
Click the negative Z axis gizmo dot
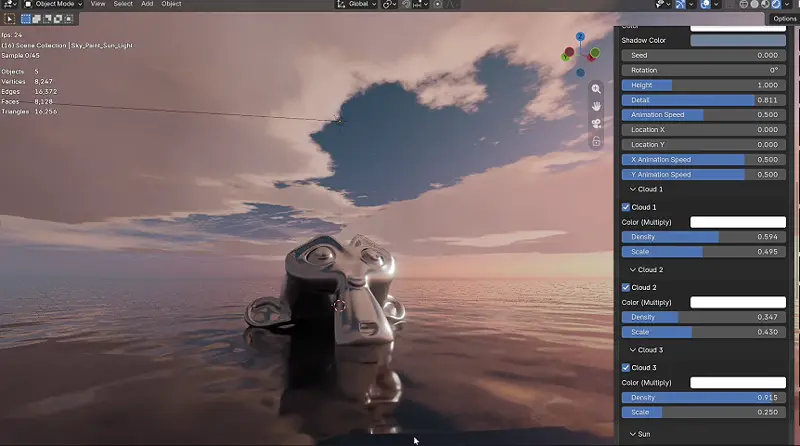(x=580, y=73)
